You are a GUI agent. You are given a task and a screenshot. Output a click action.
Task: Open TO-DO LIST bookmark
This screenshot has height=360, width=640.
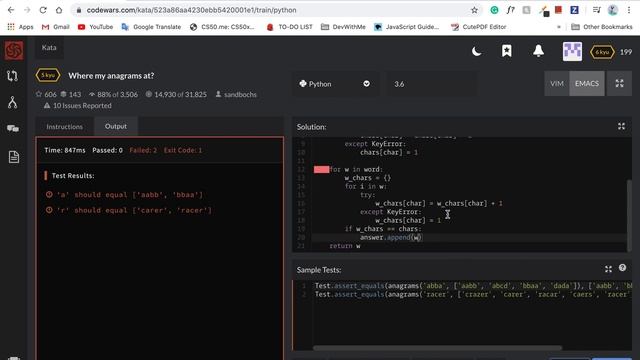[289, 27]
